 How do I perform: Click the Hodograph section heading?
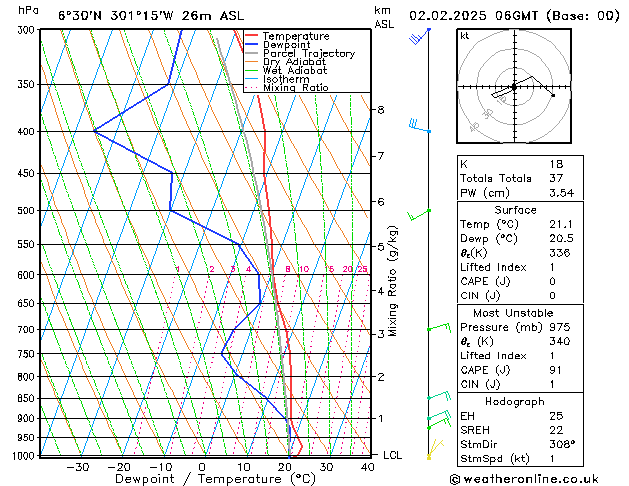(x=515, y=401)
